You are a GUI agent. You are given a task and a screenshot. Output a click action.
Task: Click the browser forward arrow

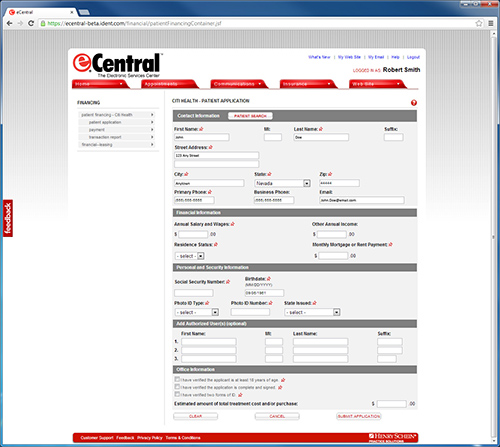click(x=20, y=23)
